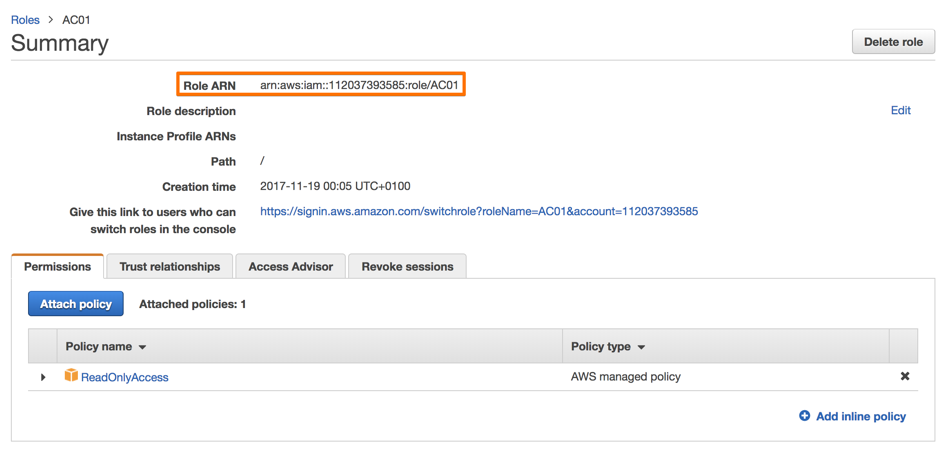Image resolution: width=943 pixels, height=450 pixels.
Task: Open the Policy type sort dropdown arrow
Action: pyautogui.click(x=641, y=347)
